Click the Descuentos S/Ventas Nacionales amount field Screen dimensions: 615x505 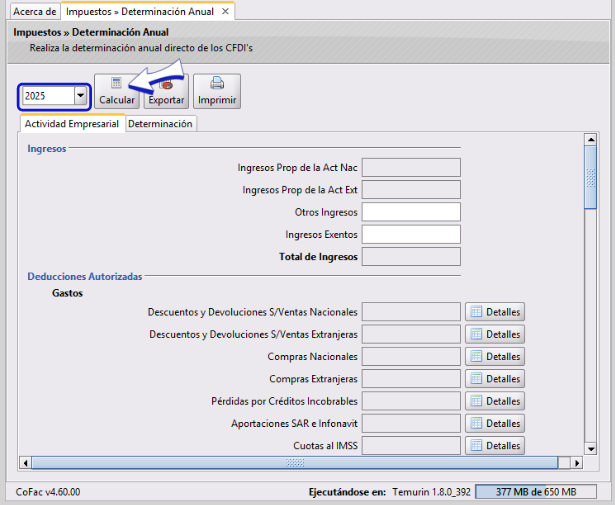(411, 312)
